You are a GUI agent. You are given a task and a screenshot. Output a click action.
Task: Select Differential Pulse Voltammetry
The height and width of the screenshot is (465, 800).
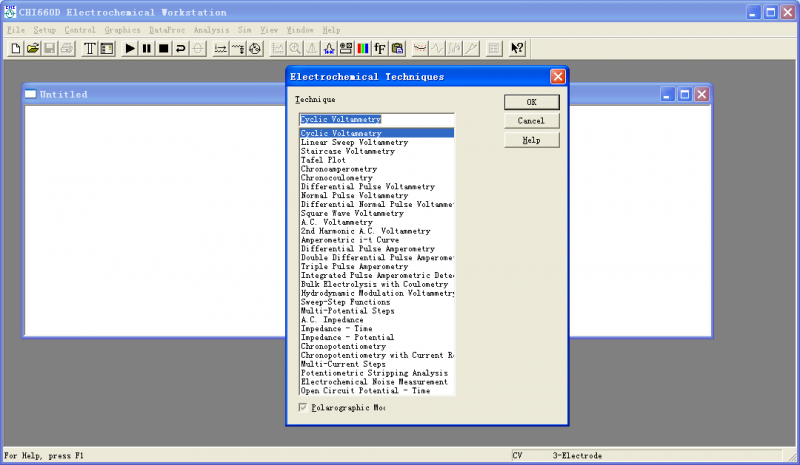point(377,186)
